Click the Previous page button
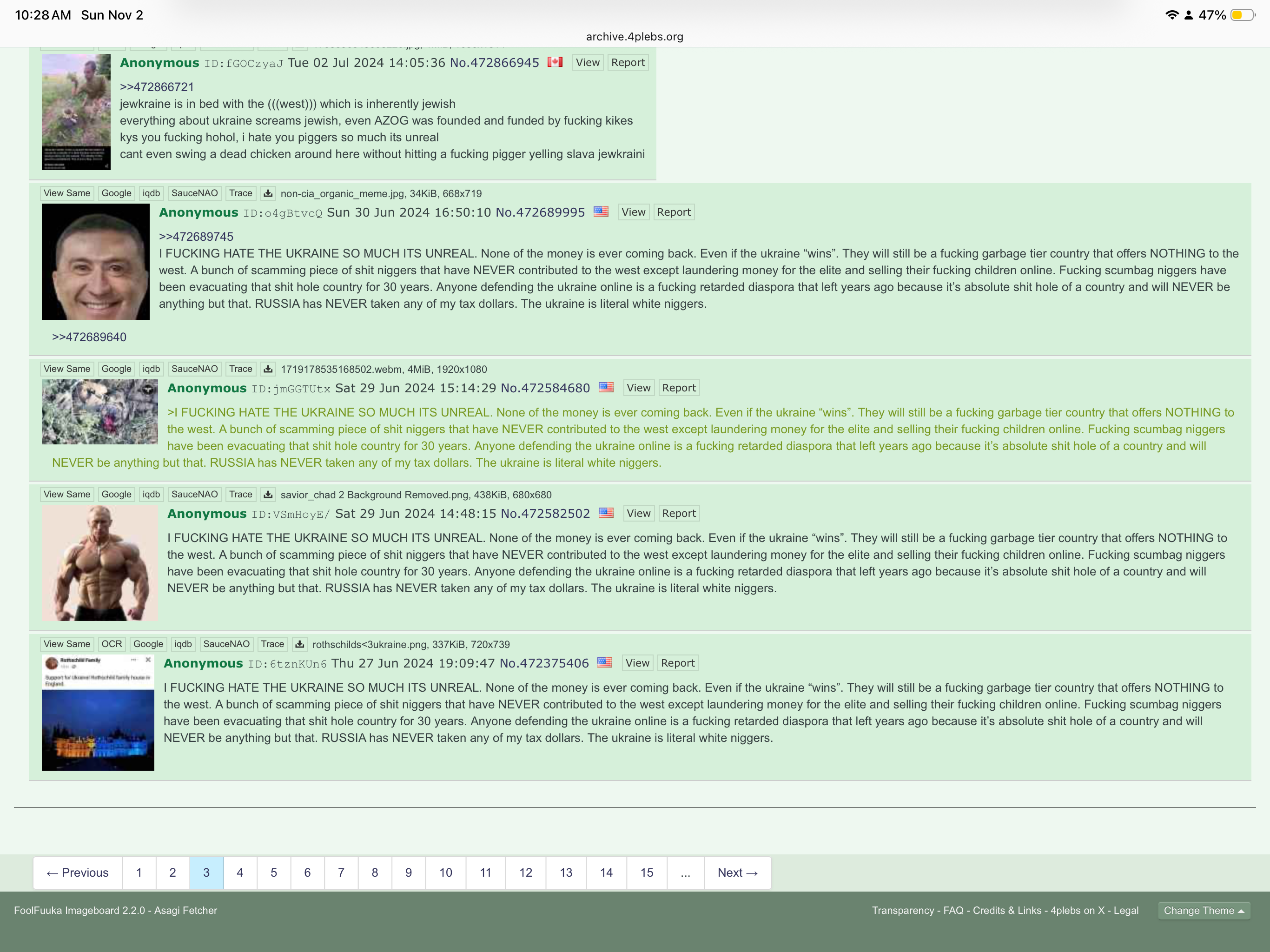This screenshot has height=952, width=1270. coord(78,873)
